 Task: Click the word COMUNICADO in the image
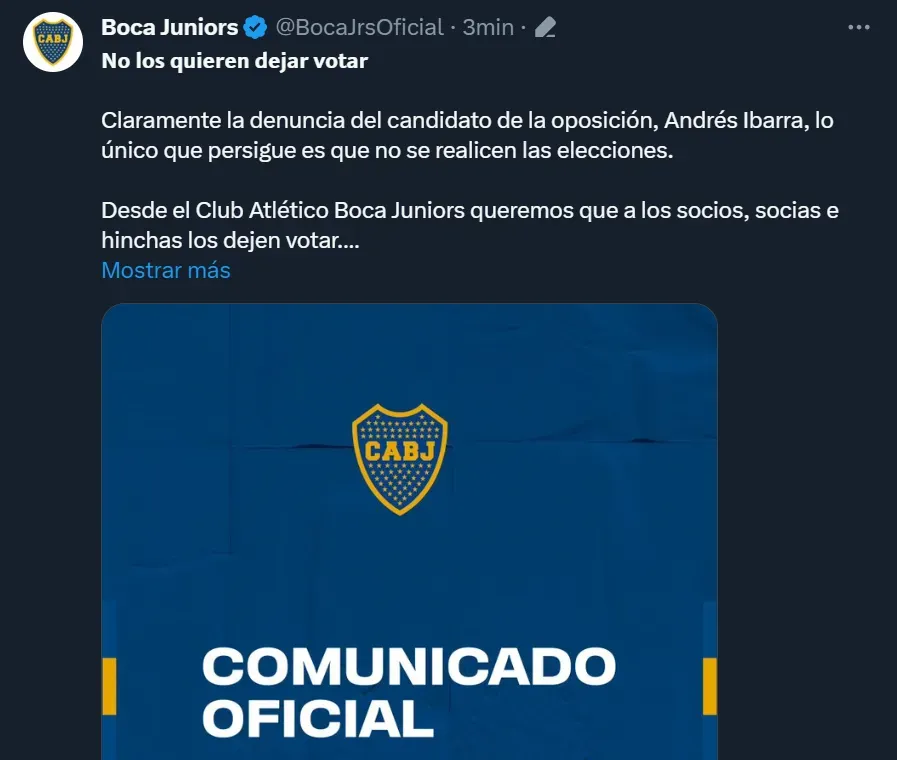point(408,668)
